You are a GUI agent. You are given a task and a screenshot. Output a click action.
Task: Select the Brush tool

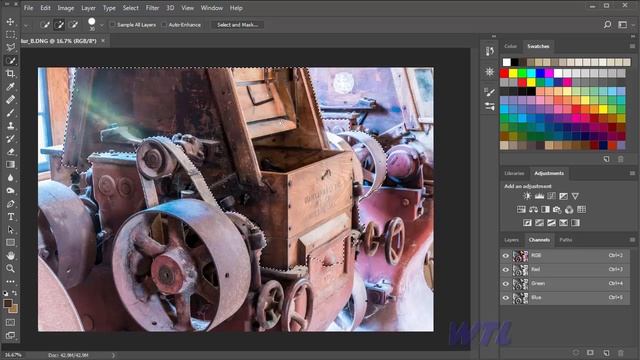[10, 113]
